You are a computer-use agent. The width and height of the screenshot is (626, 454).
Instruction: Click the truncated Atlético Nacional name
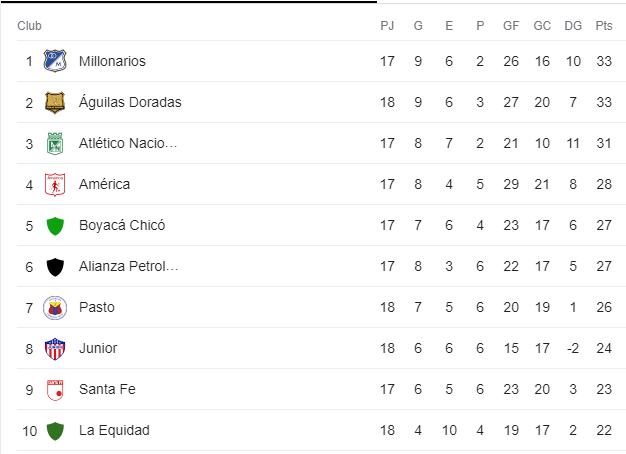click(x=128, y=143)
